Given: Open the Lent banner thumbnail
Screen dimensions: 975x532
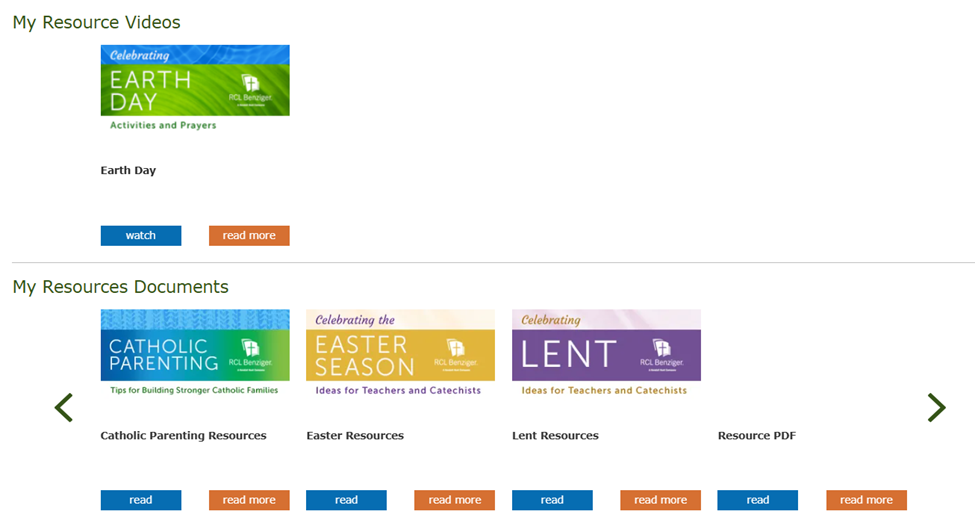Looking at the screenshot, I should coord(606,352).
